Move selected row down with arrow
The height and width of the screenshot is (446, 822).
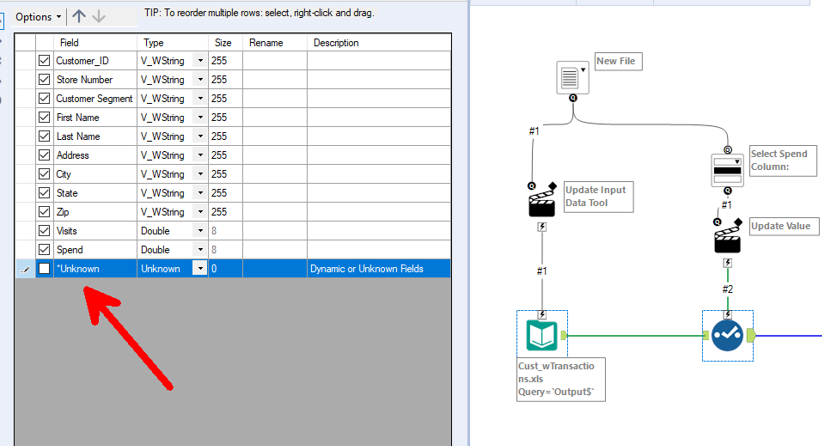pyautogui.click(x=99, y=16)
